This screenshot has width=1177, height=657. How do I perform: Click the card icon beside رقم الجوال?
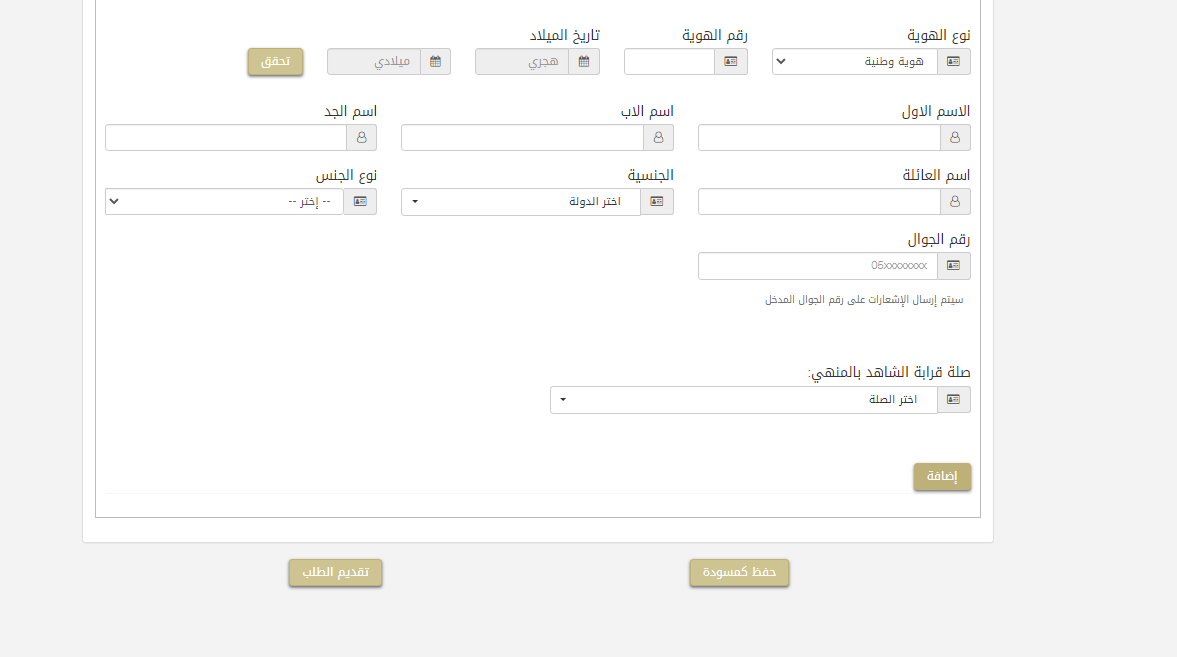(x=954, y=266)
